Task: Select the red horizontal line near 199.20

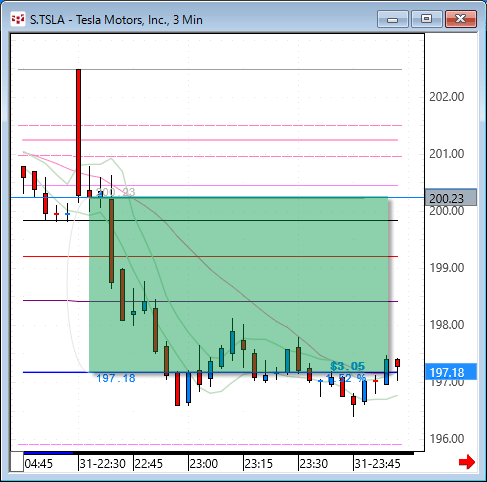Action: click(210, 256)
